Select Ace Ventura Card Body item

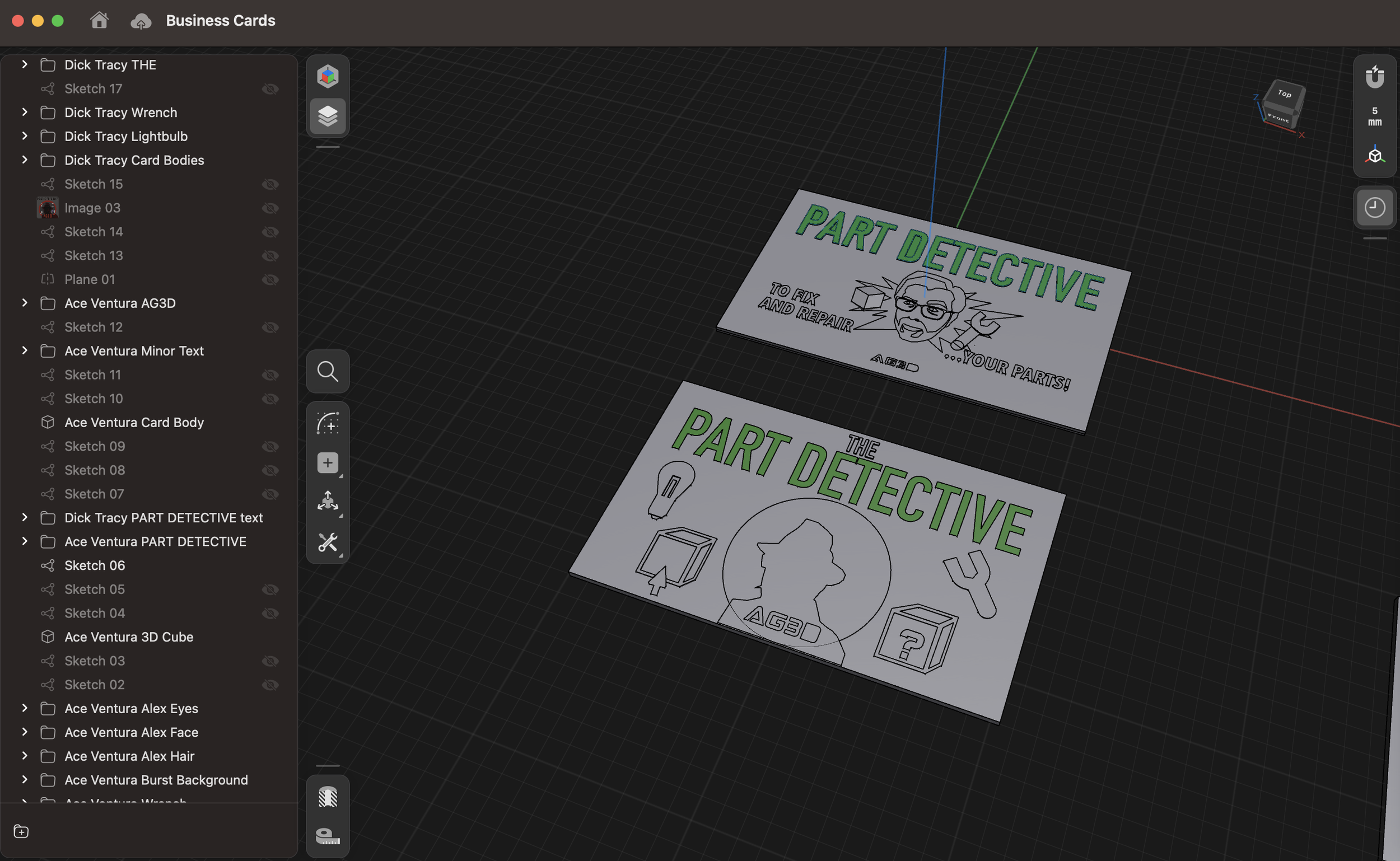(x=134, y=423)
